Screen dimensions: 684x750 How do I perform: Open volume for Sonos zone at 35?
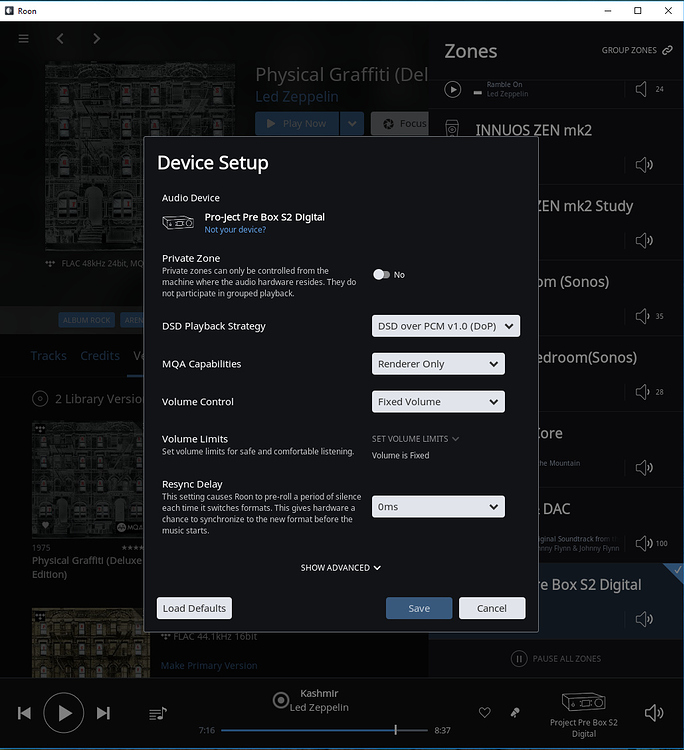642,316
